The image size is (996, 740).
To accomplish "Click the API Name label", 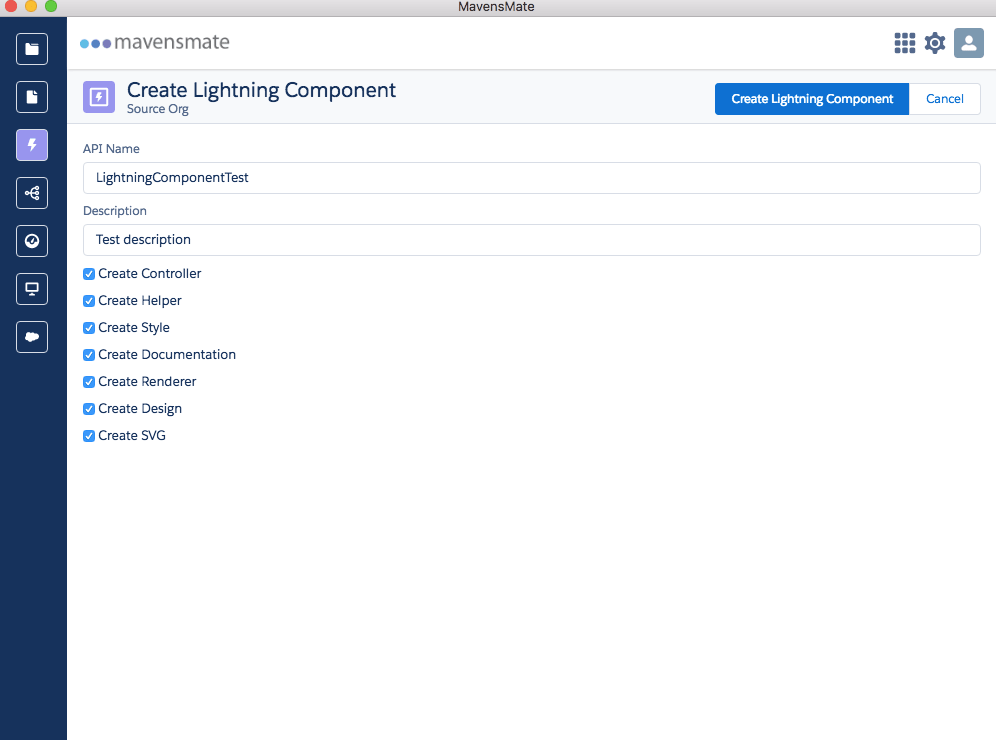I will tap(111, 149).
